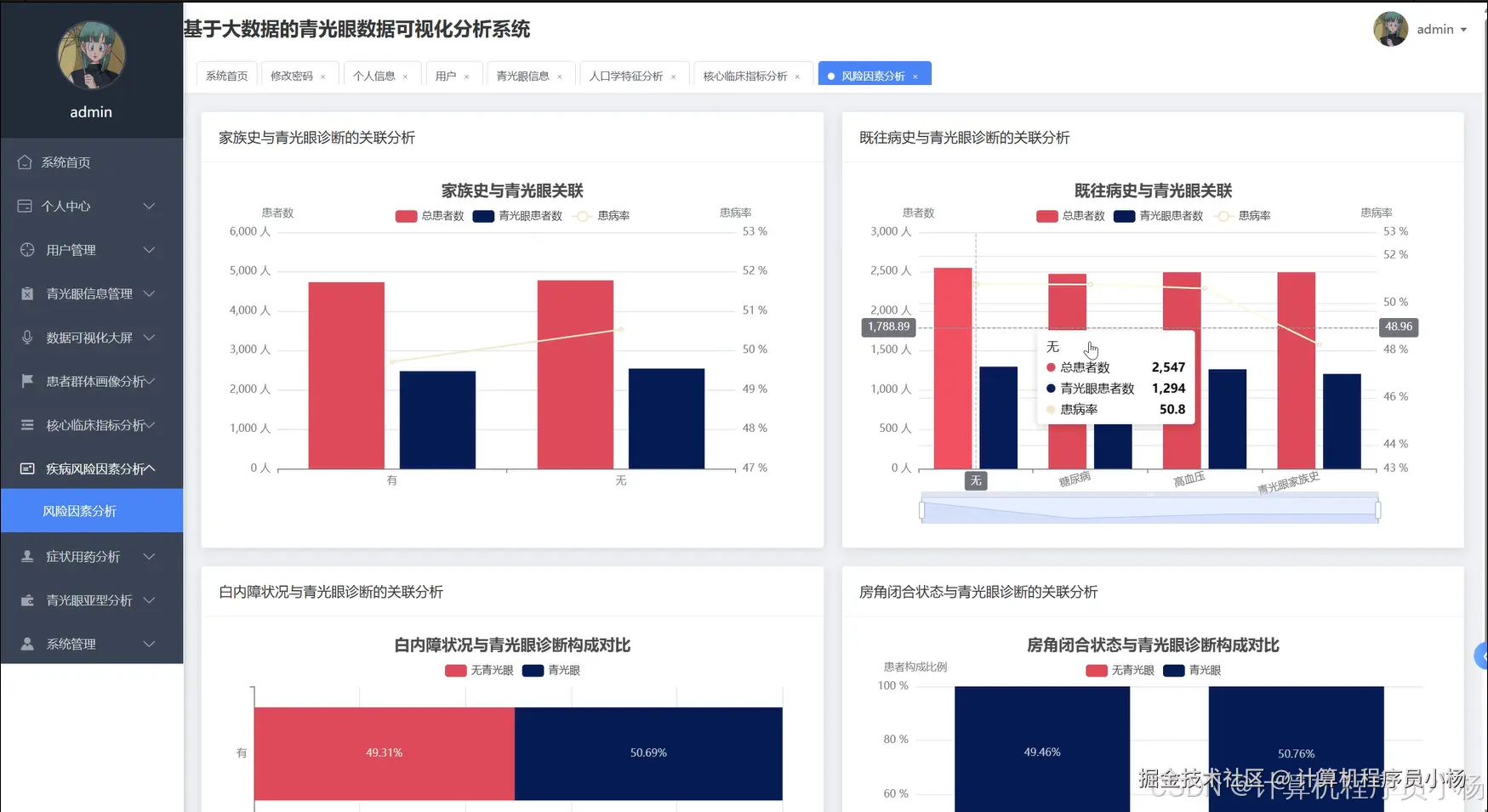Open 系统首页 from the sidebar
The height and width of the screenshot is (812, 1488).
92,162
